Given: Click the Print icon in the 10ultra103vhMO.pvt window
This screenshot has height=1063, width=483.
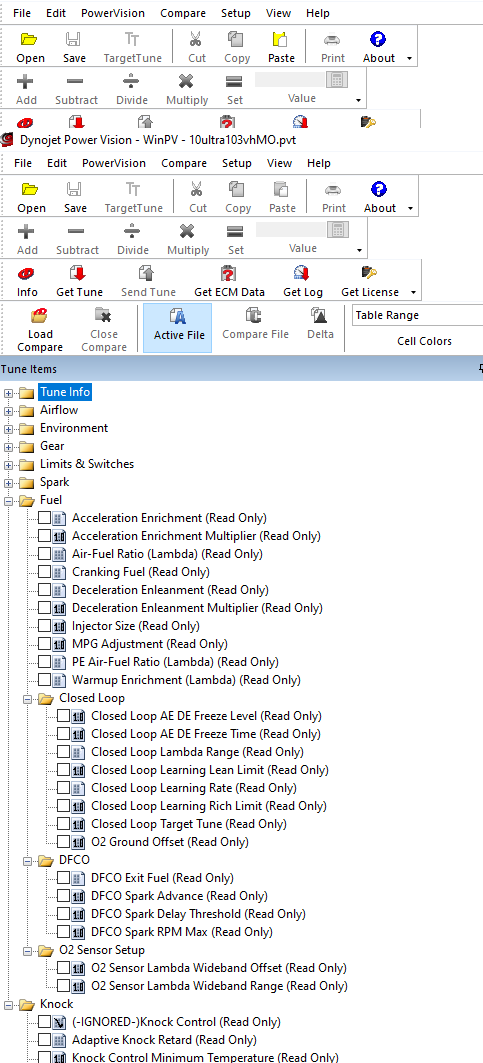Looking at the screenshot, I should pos(333,189).
